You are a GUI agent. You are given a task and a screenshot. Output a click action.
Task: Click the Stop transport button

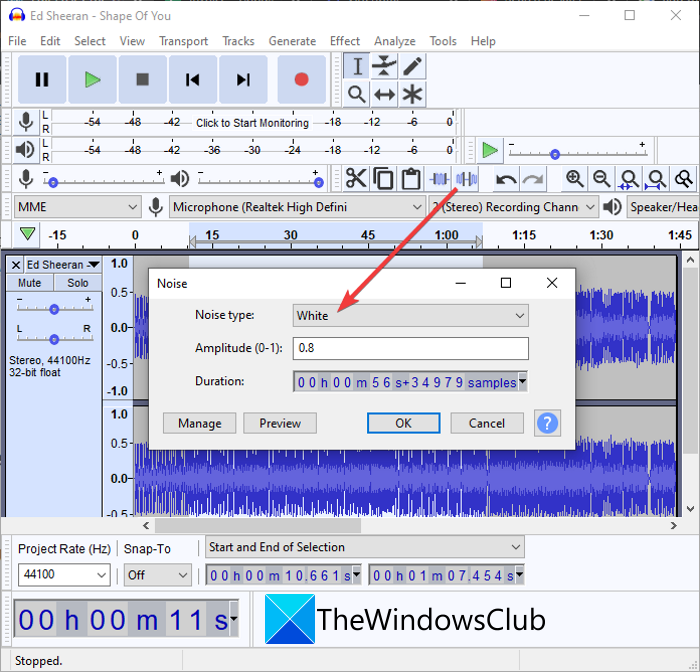tap(142, 79)
